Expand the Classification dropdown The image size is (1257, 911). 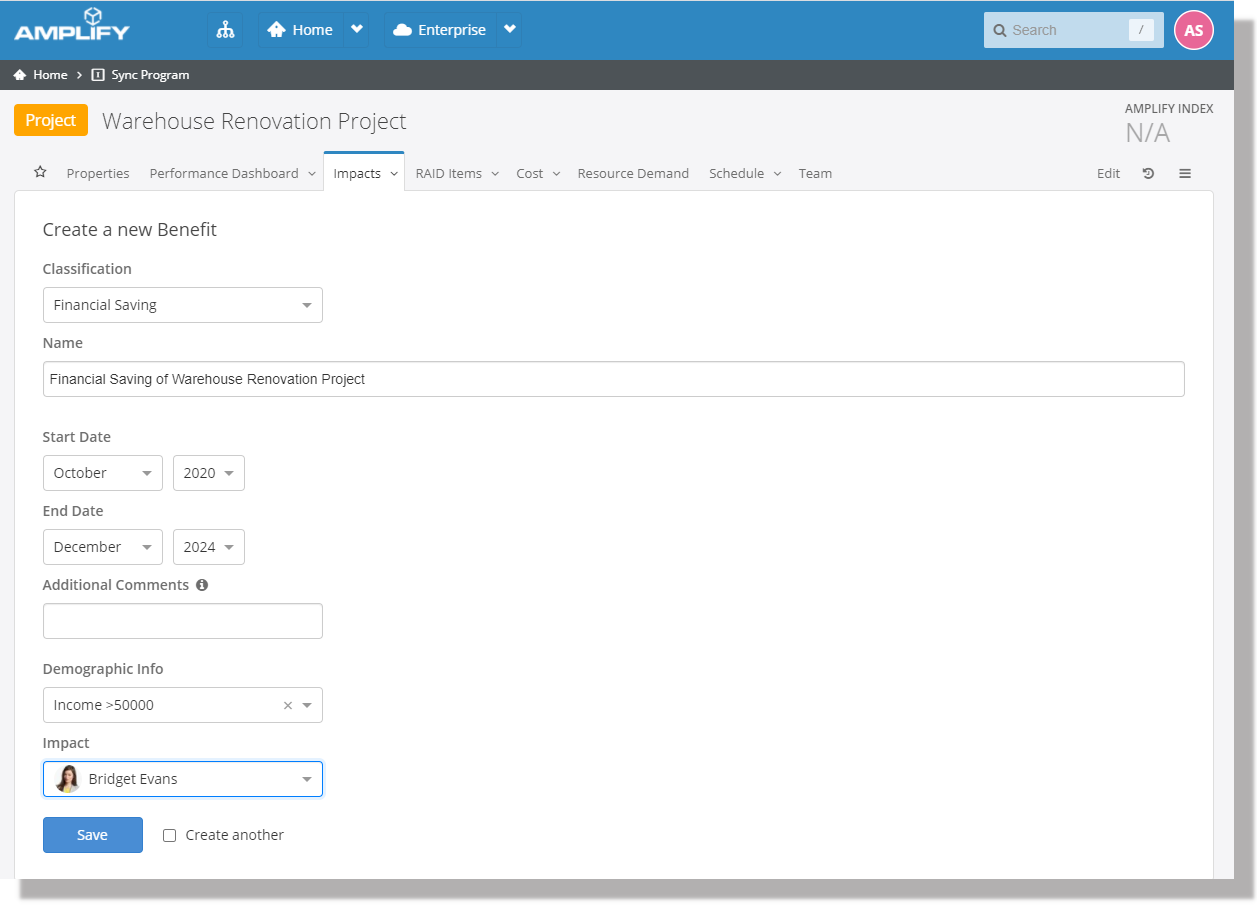[x=182, y=305]
